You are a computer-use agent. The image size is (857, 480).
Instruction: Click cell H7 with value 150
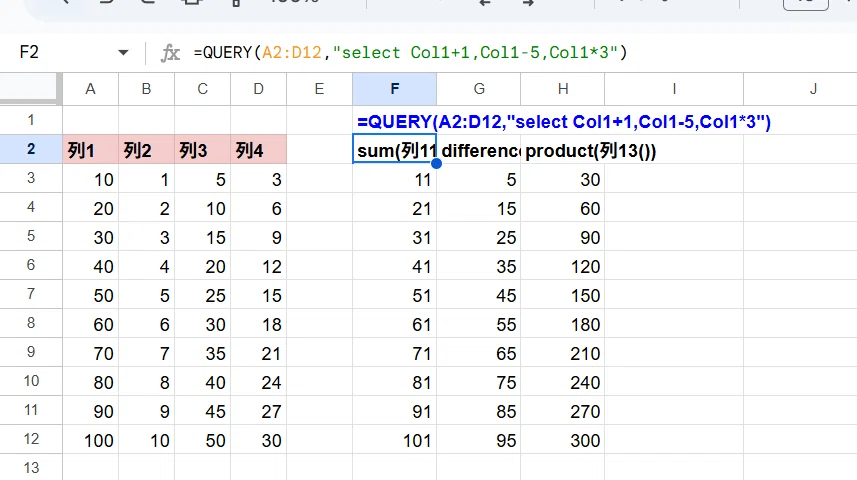coord(563,295)
